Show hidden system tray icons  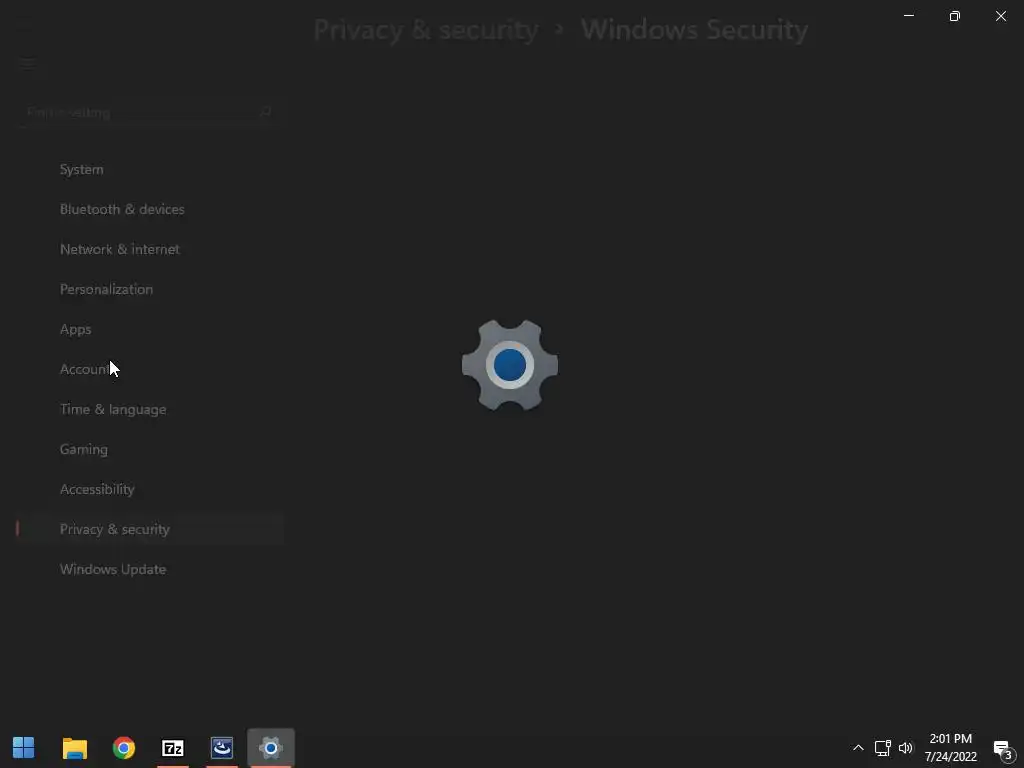click(x=858, y=748)
